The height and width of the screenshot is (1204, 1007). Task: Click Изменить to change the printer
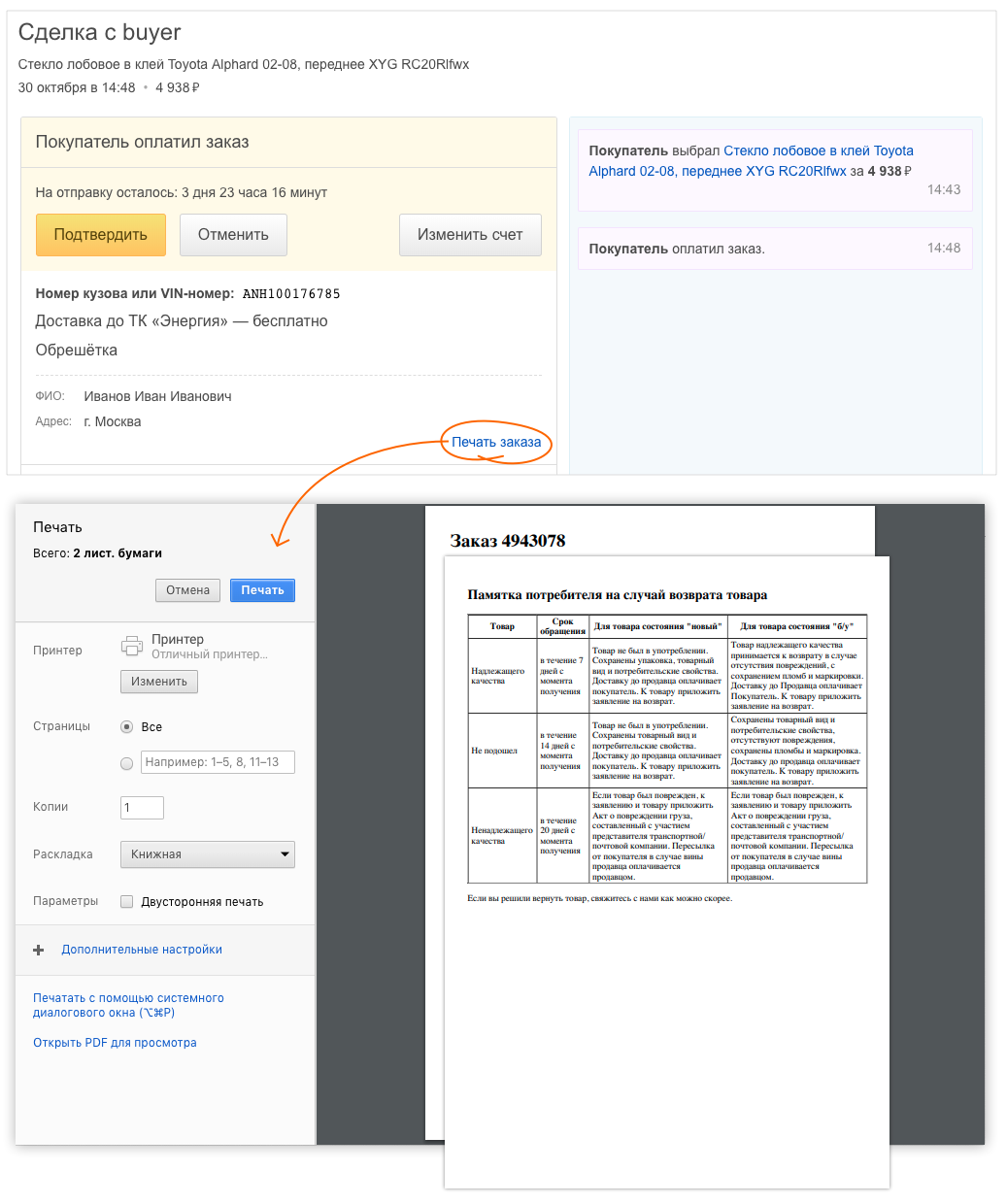[x=159, y=682]
